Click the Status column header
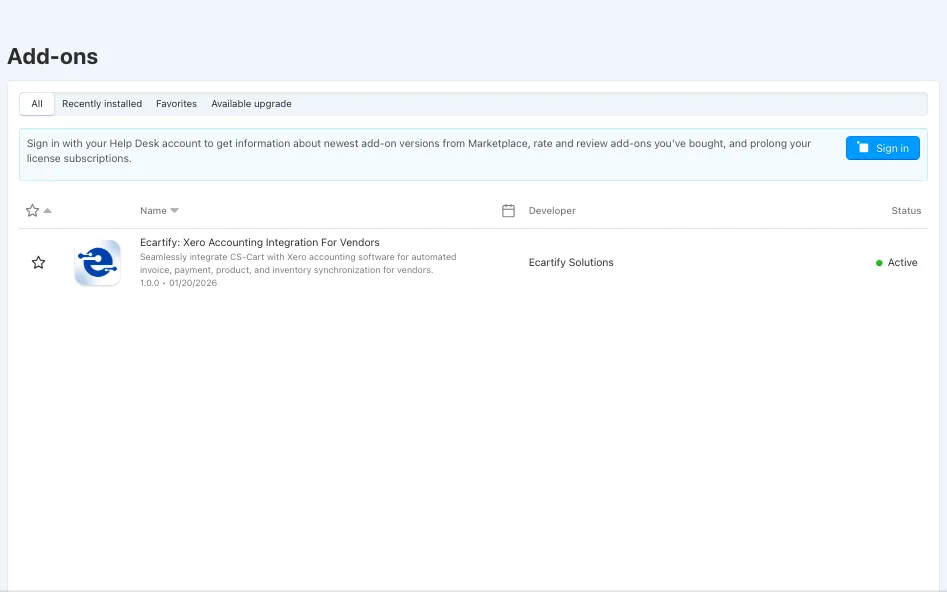The image size is (947, 592). coord(906,211)
